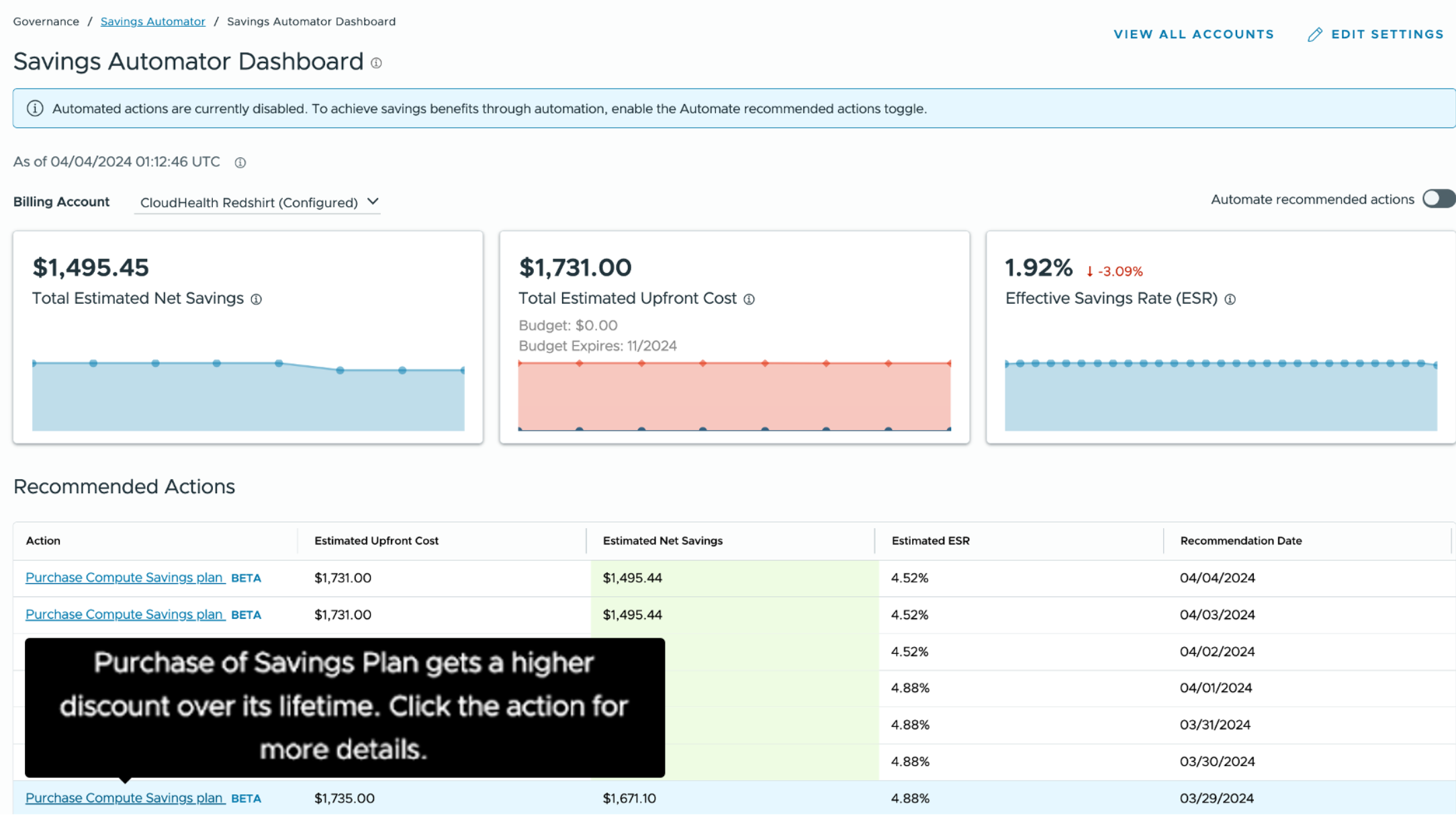The width and height of the screenshot is (1456, 817).
Task: Click the Governance breadcrumb item
Action: (x=45, y=21)
